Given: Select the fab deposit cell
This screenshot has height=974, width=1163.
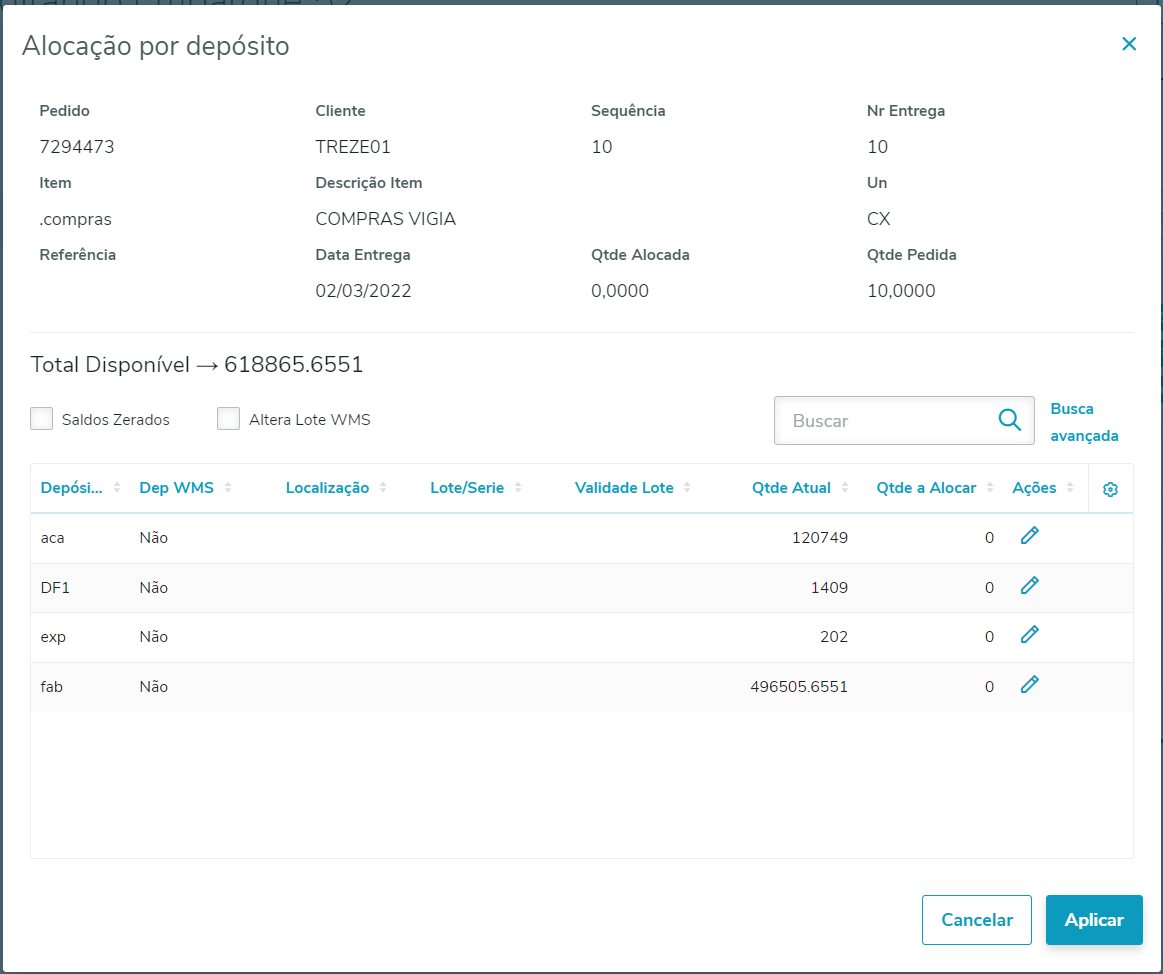Looking at the screenshot, I should click(x=52, y=687).
